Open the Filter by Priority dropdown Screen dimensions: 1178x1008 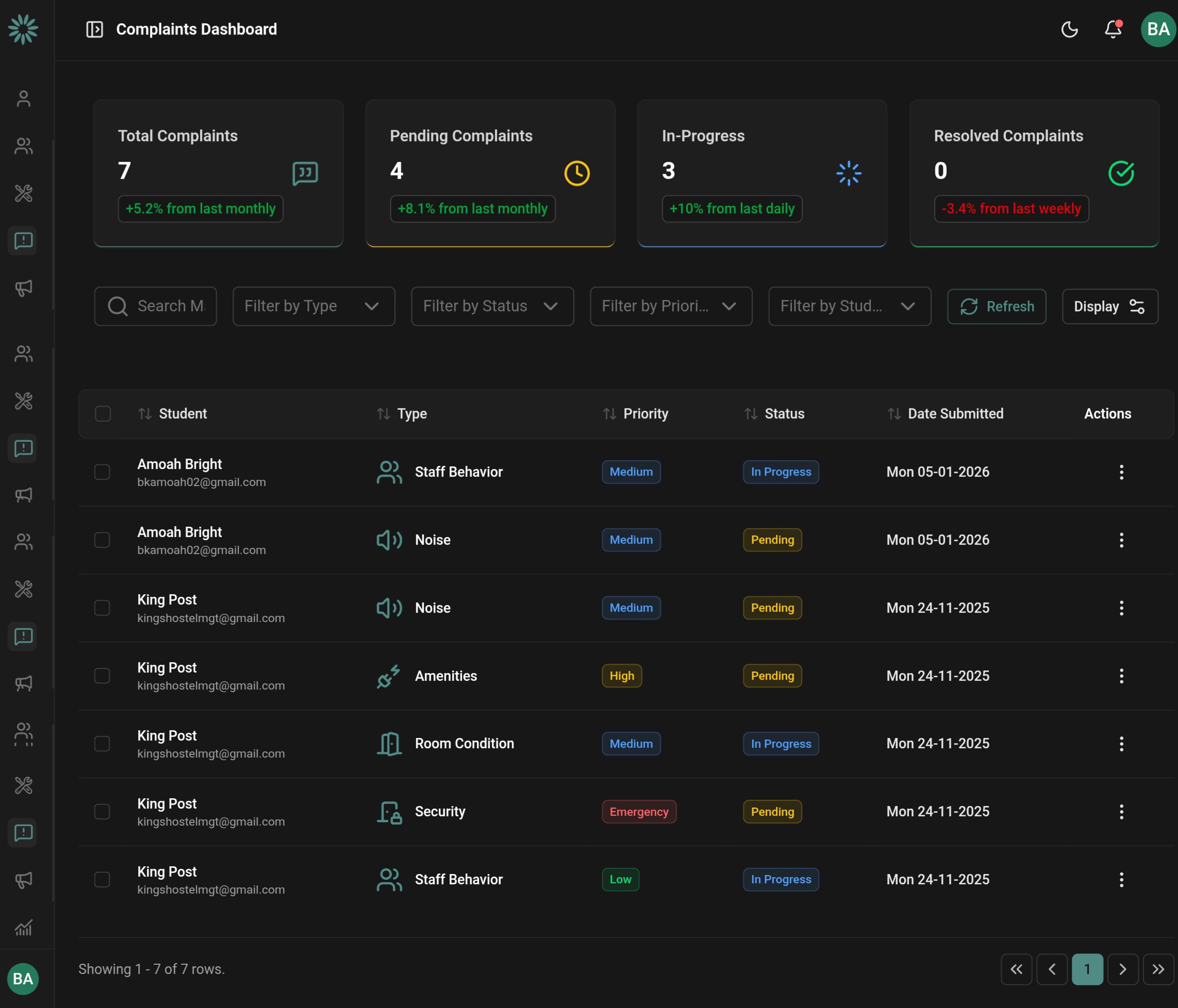[670, 306]
